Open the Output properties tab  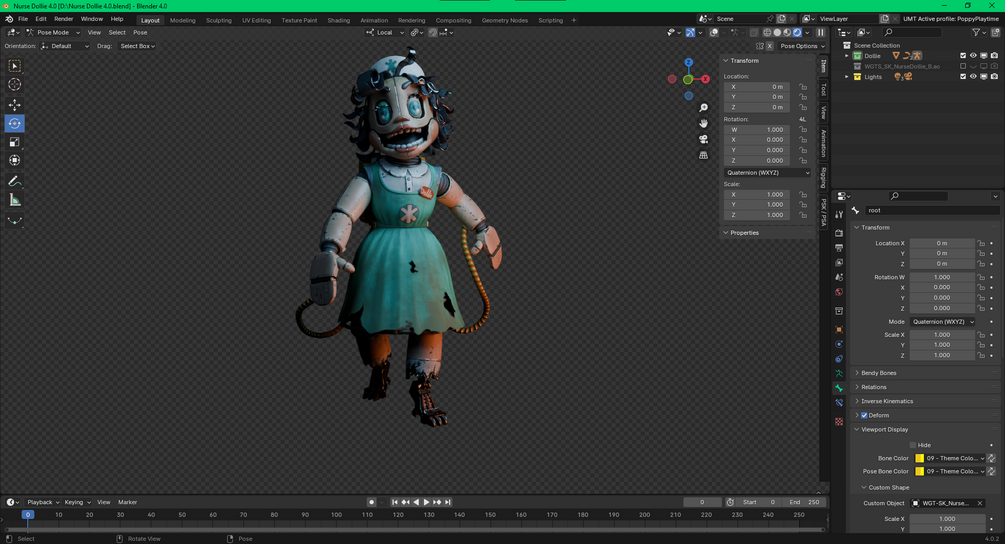click(838, 248)
